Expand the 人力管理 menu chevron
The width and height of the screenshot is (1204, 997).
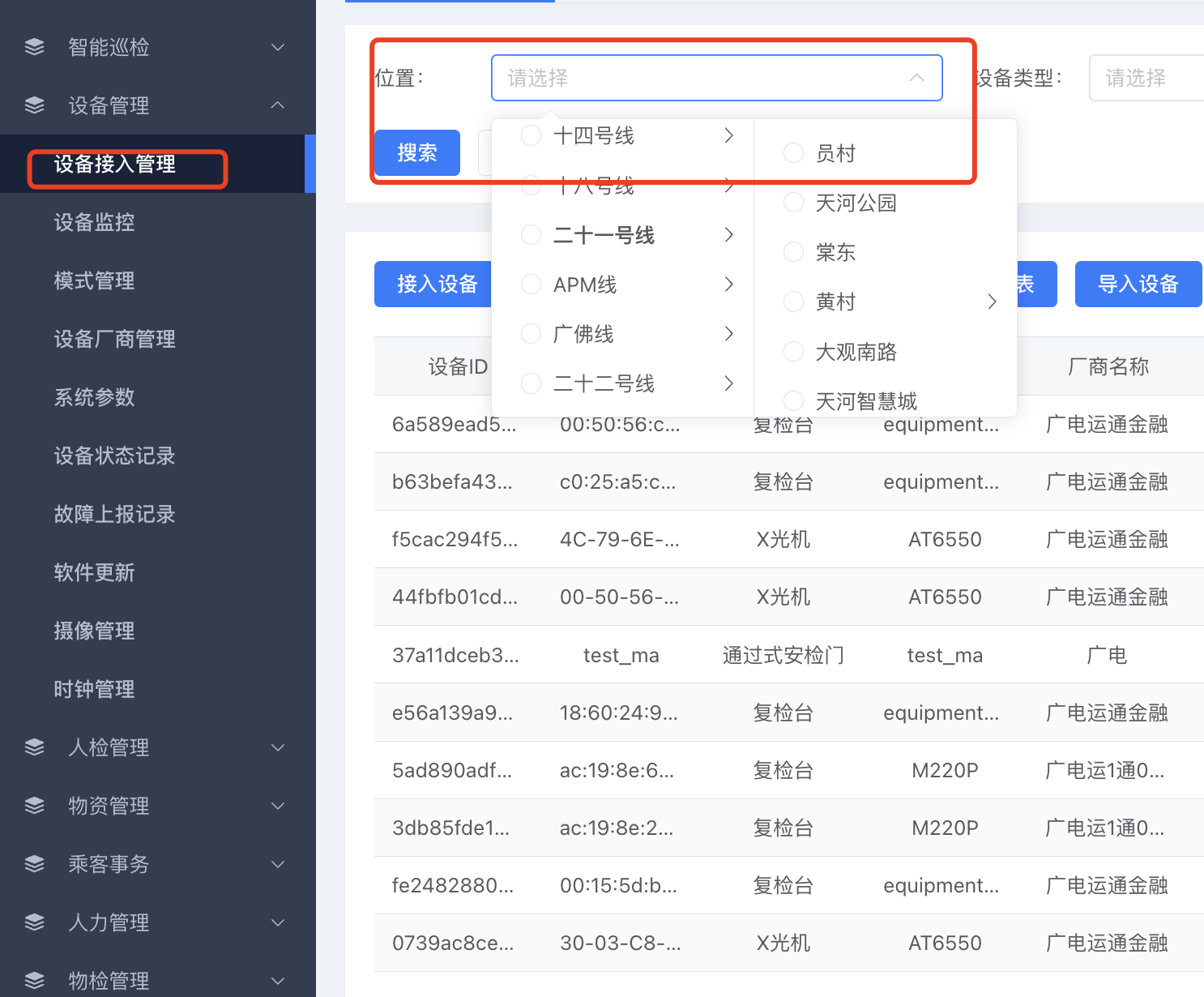278,922
